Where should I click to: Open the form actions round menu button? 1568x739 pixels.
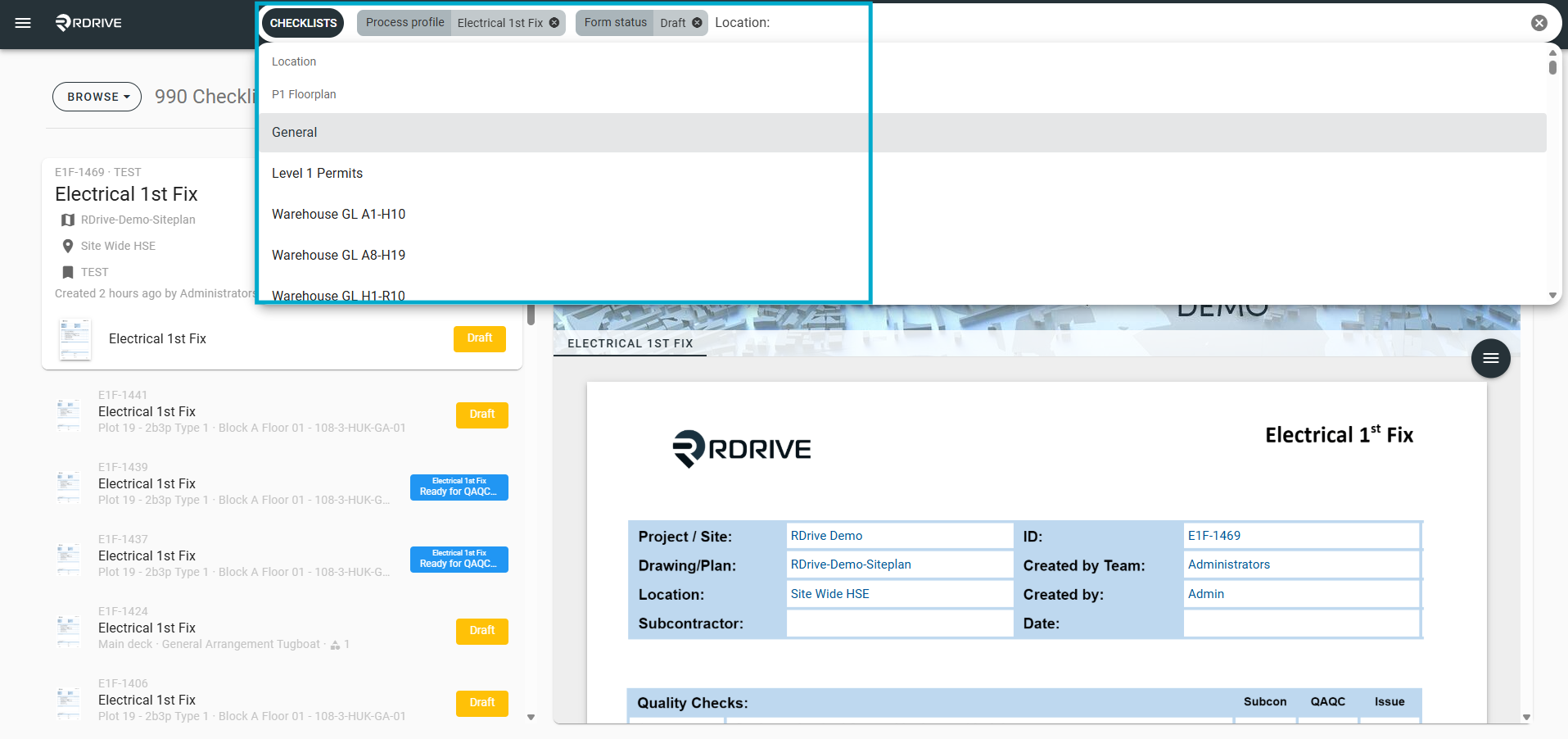[x=1491, y=358]
